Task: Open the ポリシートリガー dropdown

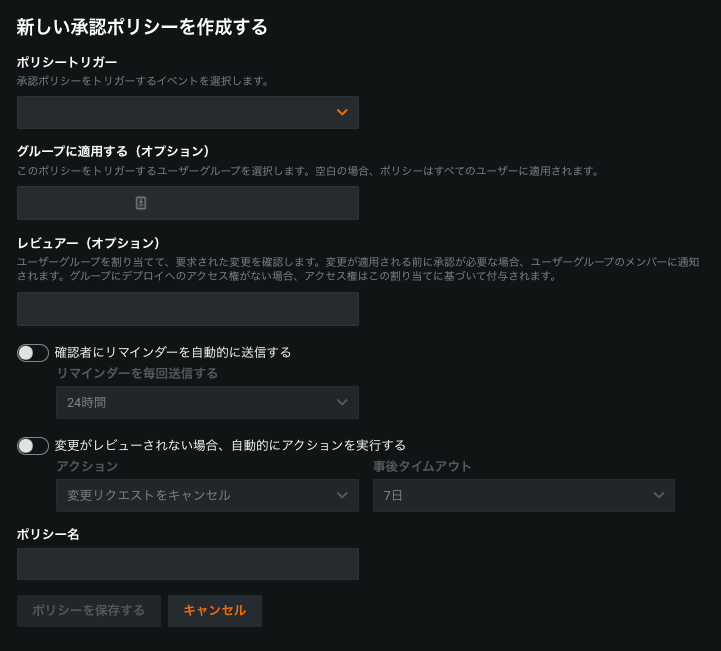Action: [187, 113]
